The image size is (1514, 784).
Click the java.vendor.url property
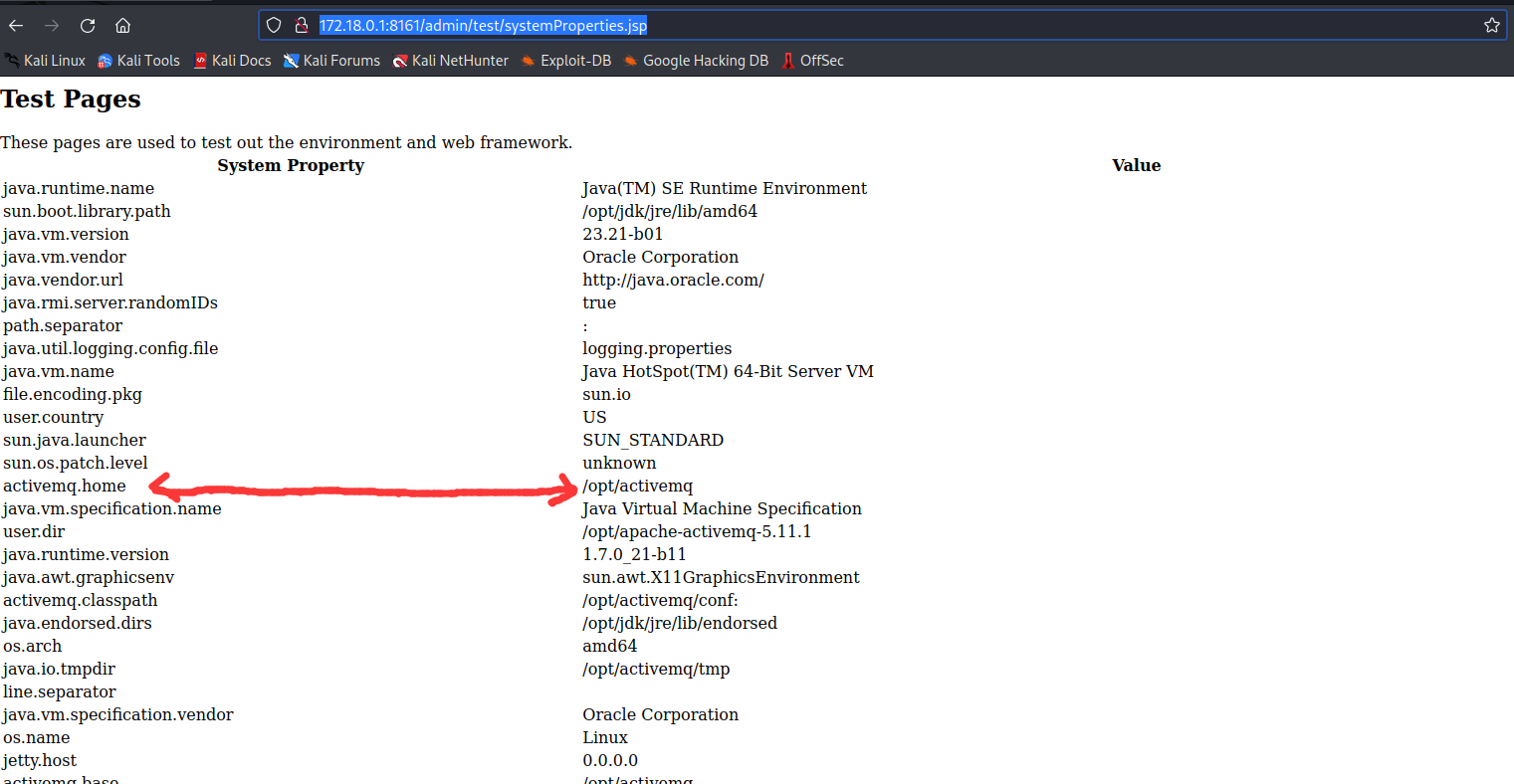(63, 280)
